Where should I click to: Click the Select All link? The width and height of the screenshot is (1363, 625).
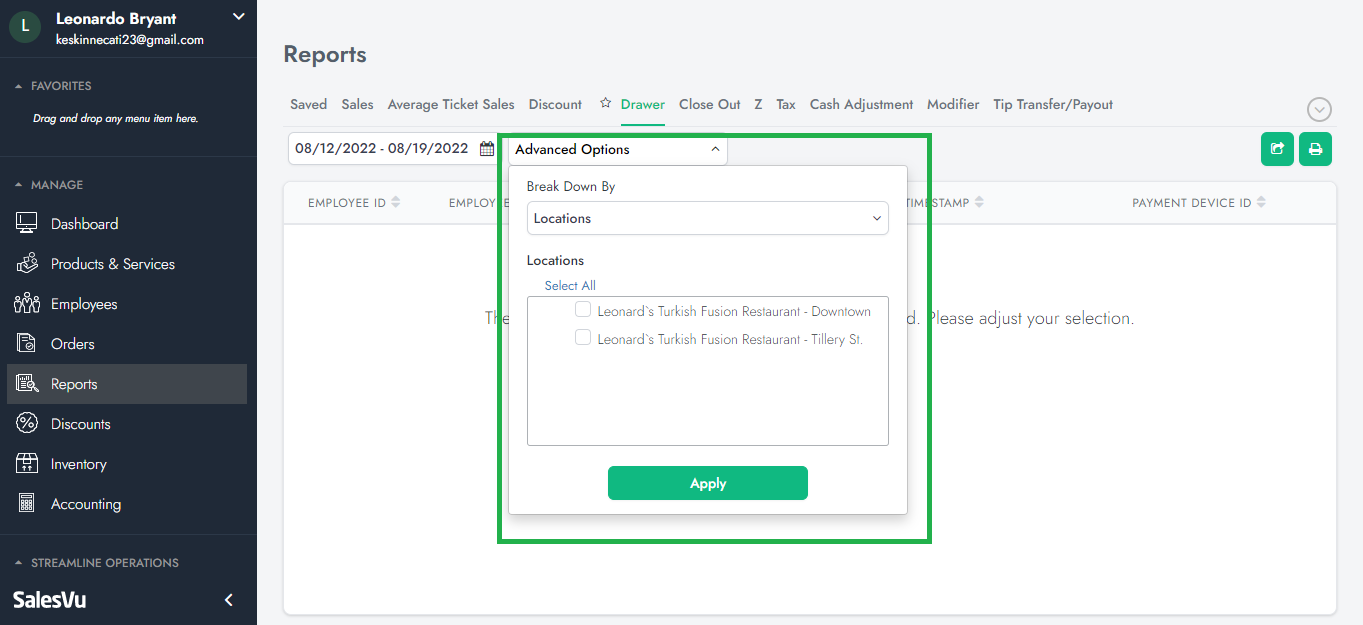[x=570, y=286]
